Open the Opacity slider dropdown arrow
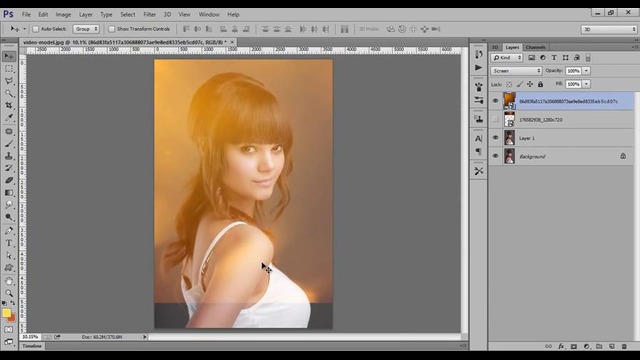The width and height of the screenshot is (640, 360). [x=587, y=71]
